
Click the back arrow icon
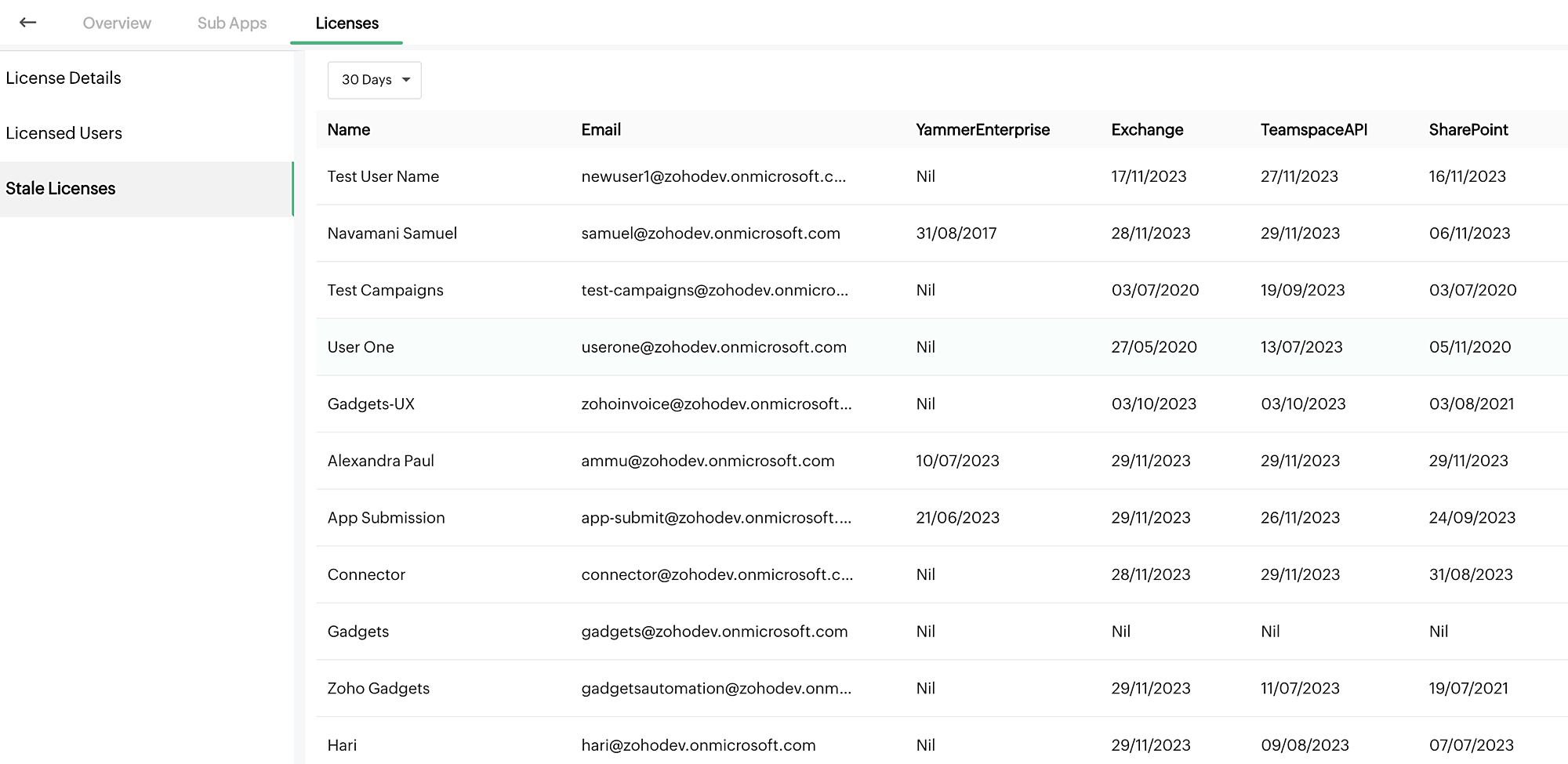tap(28, 23)
